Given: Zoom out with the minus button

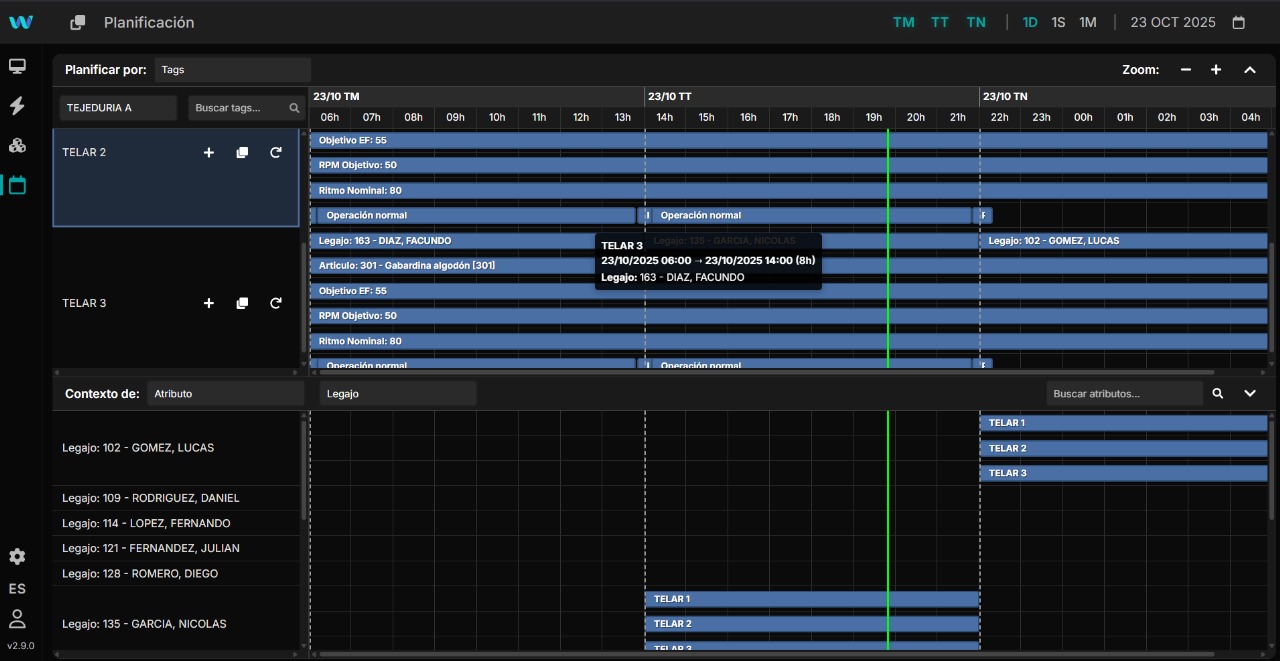Looking at the screenshot, I should point(1186,70).
